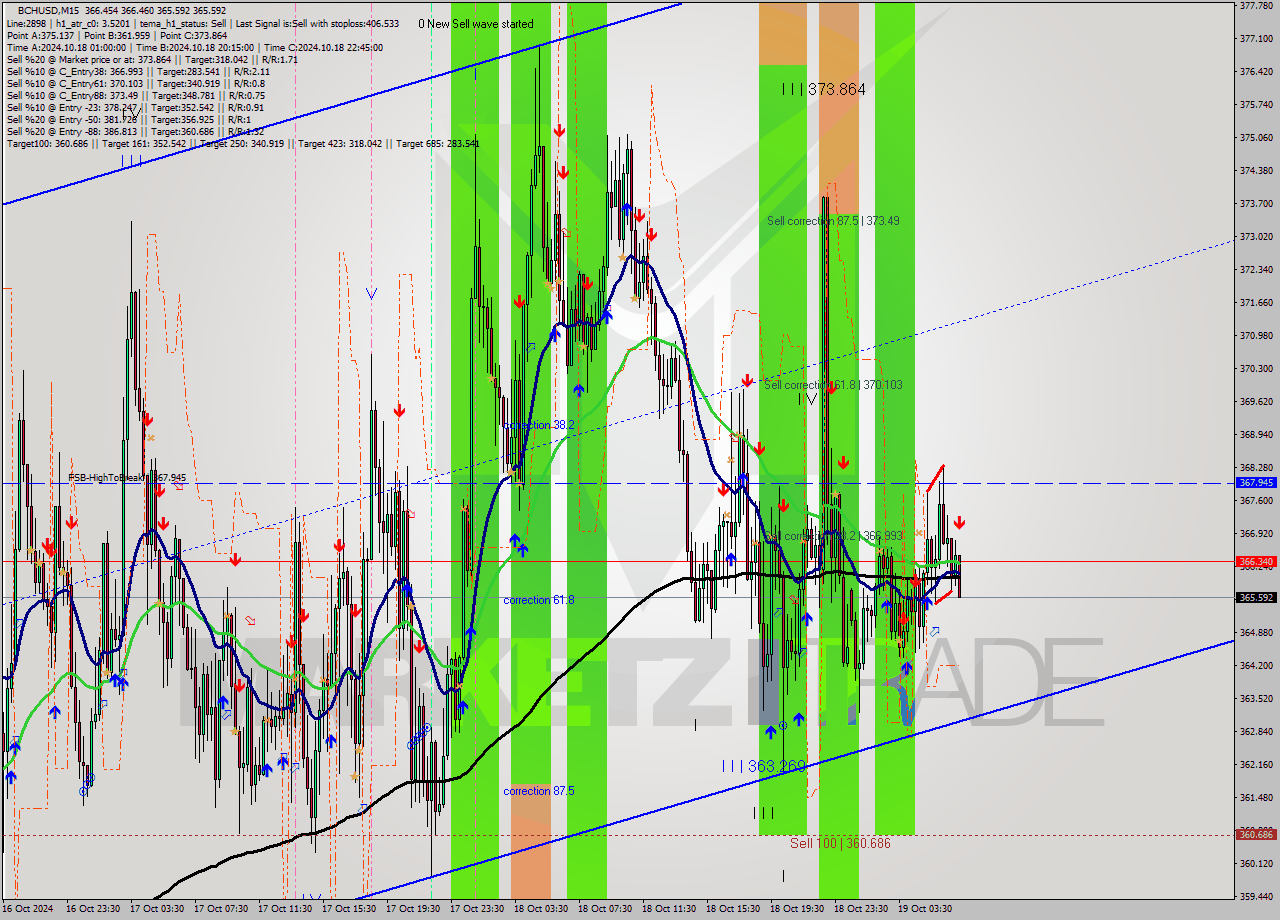
Task: Click the '17 Oct 03:30' time axis label
Action: (157, 909)
